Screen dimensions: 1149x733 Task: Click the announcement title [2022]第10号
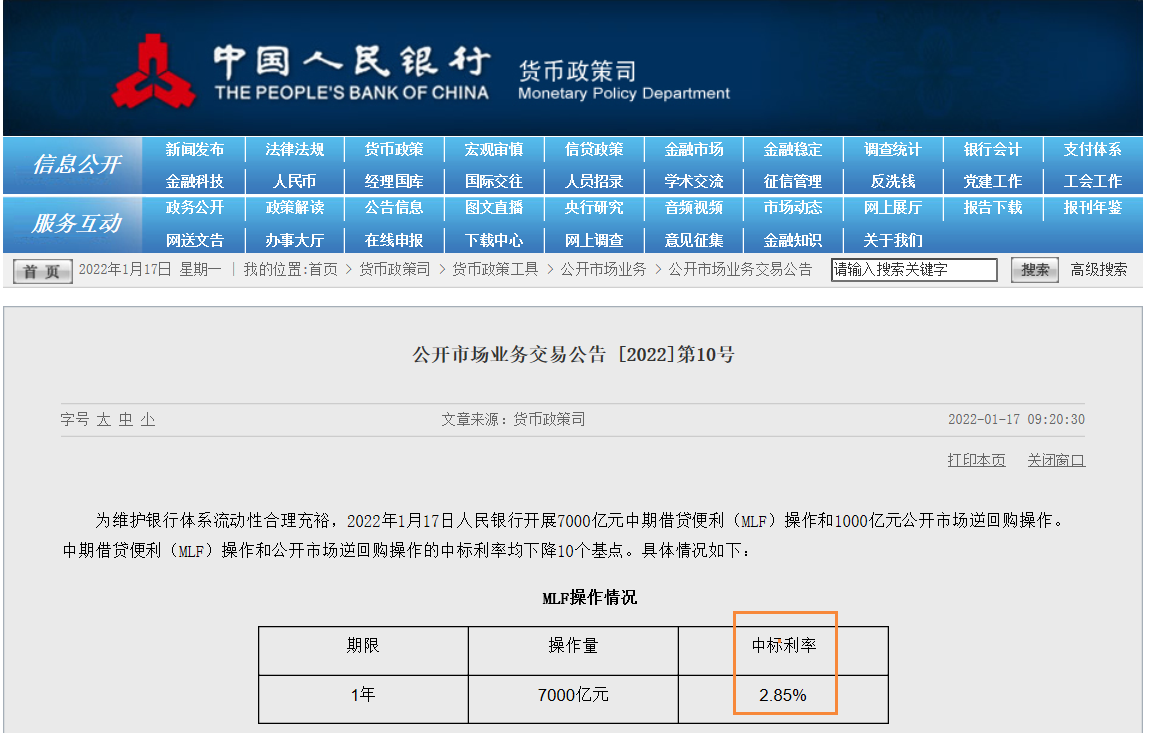click(573, 355)
